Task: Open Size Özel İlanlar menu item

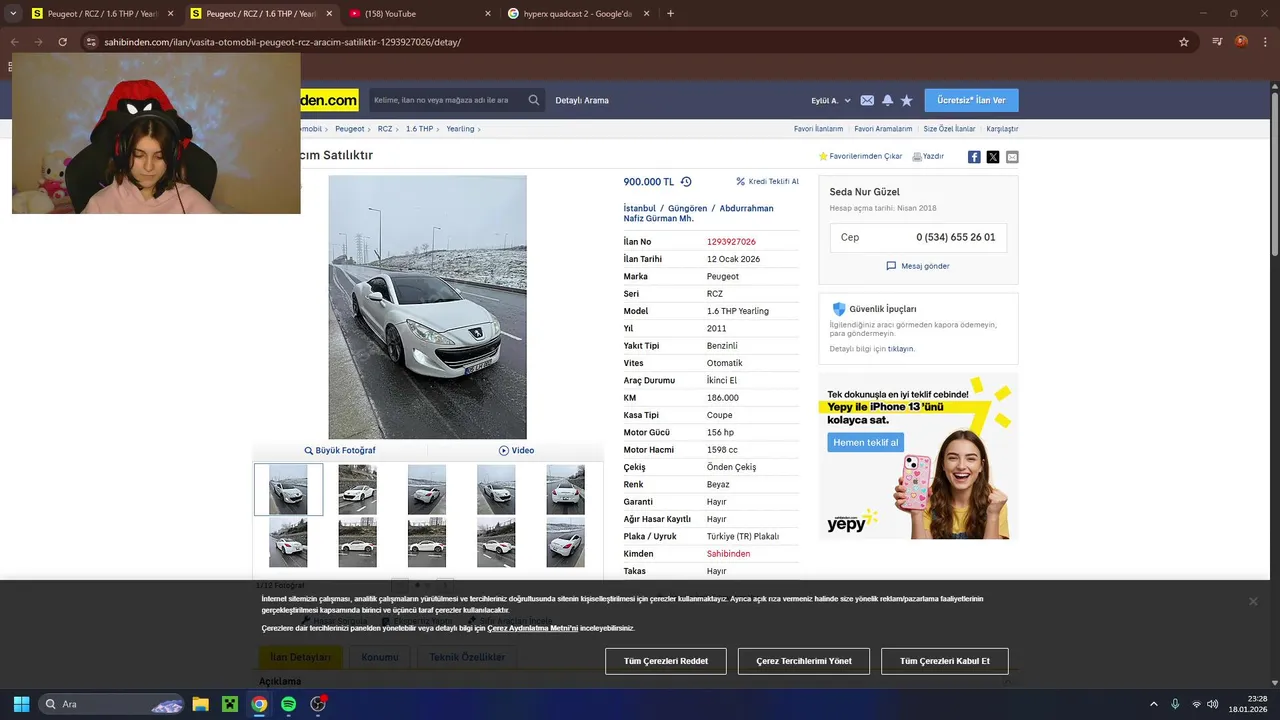Action: point(949,129)
